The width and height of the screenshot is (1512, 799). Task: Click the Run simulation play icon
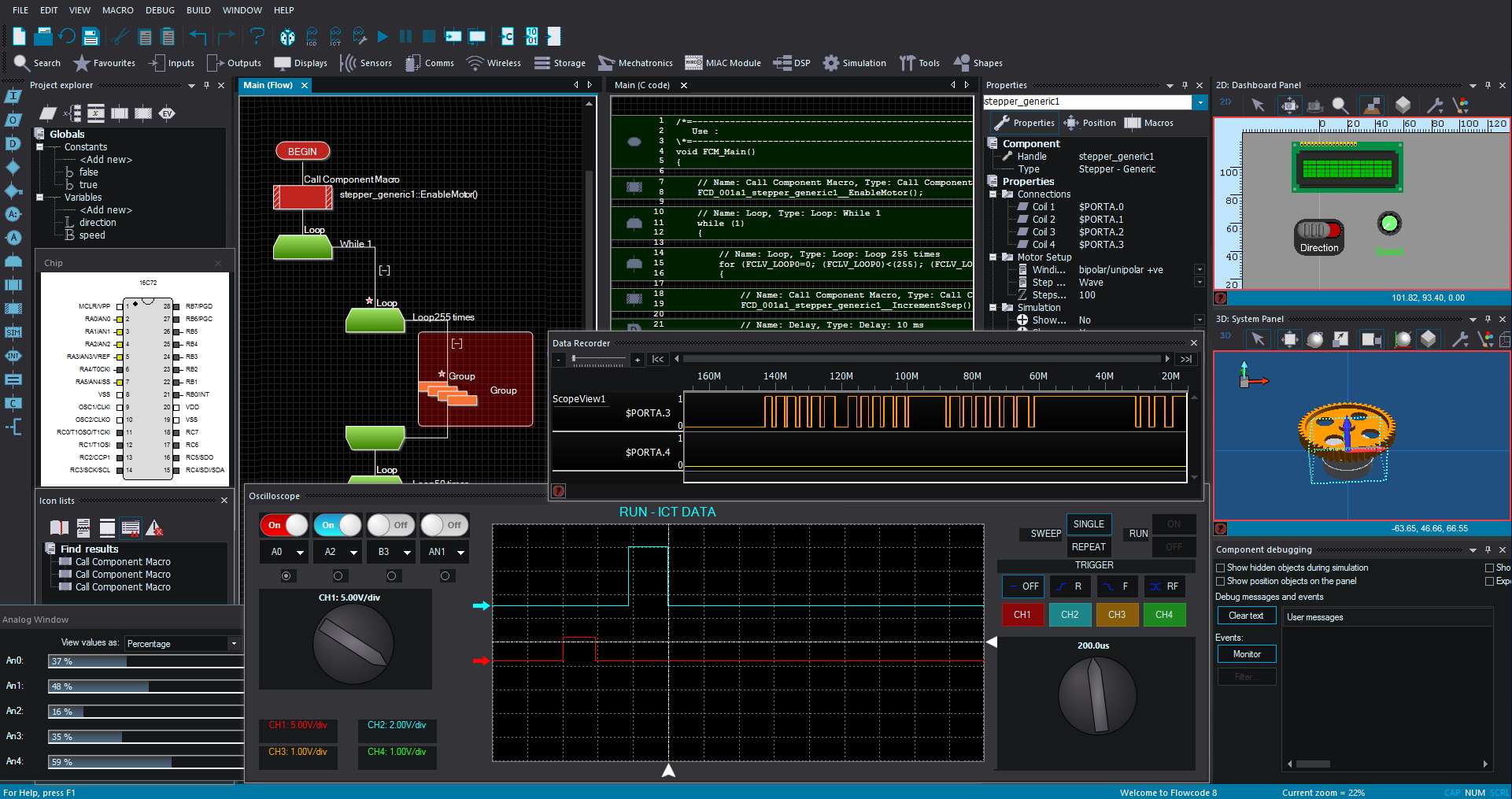pyautogui.click(x=383, y=36)
